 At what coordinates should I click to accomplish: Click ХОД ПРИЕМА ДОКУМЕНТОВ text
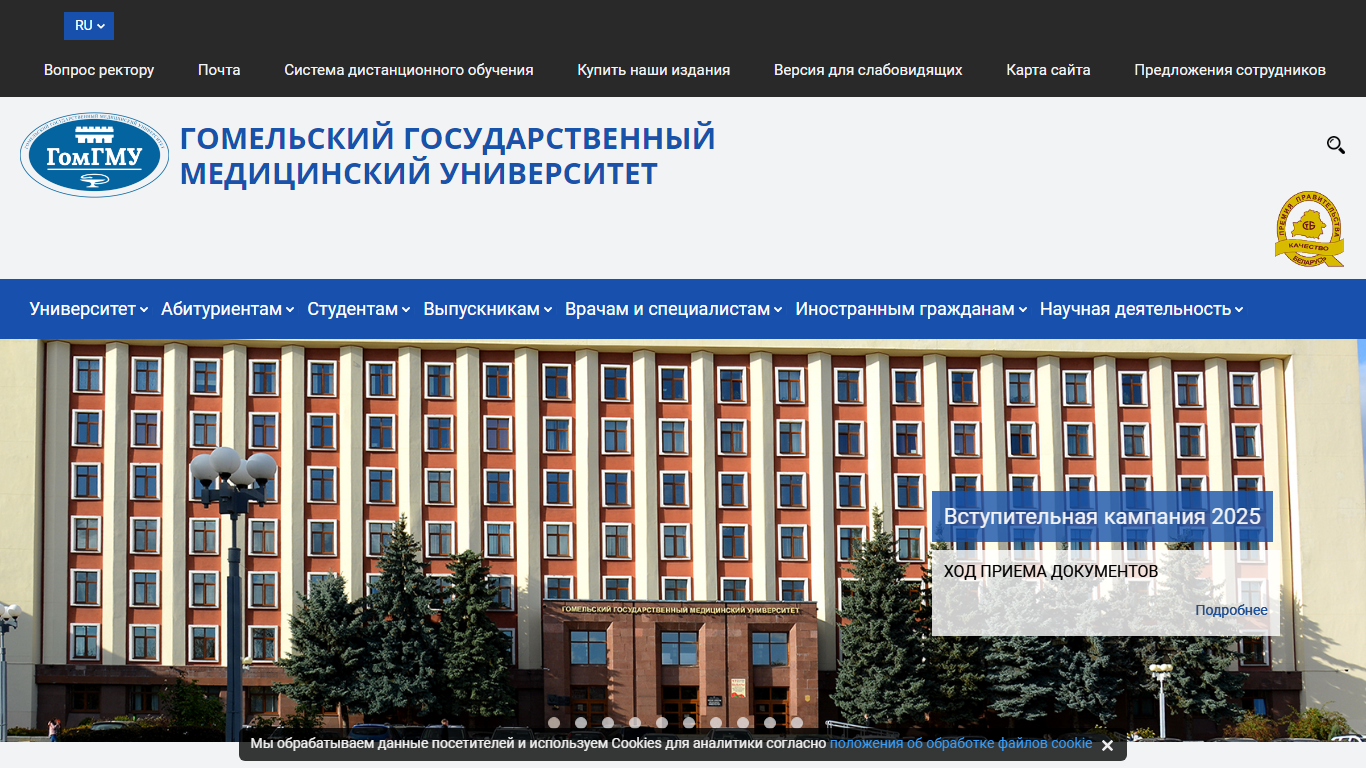click(1051, 571)
